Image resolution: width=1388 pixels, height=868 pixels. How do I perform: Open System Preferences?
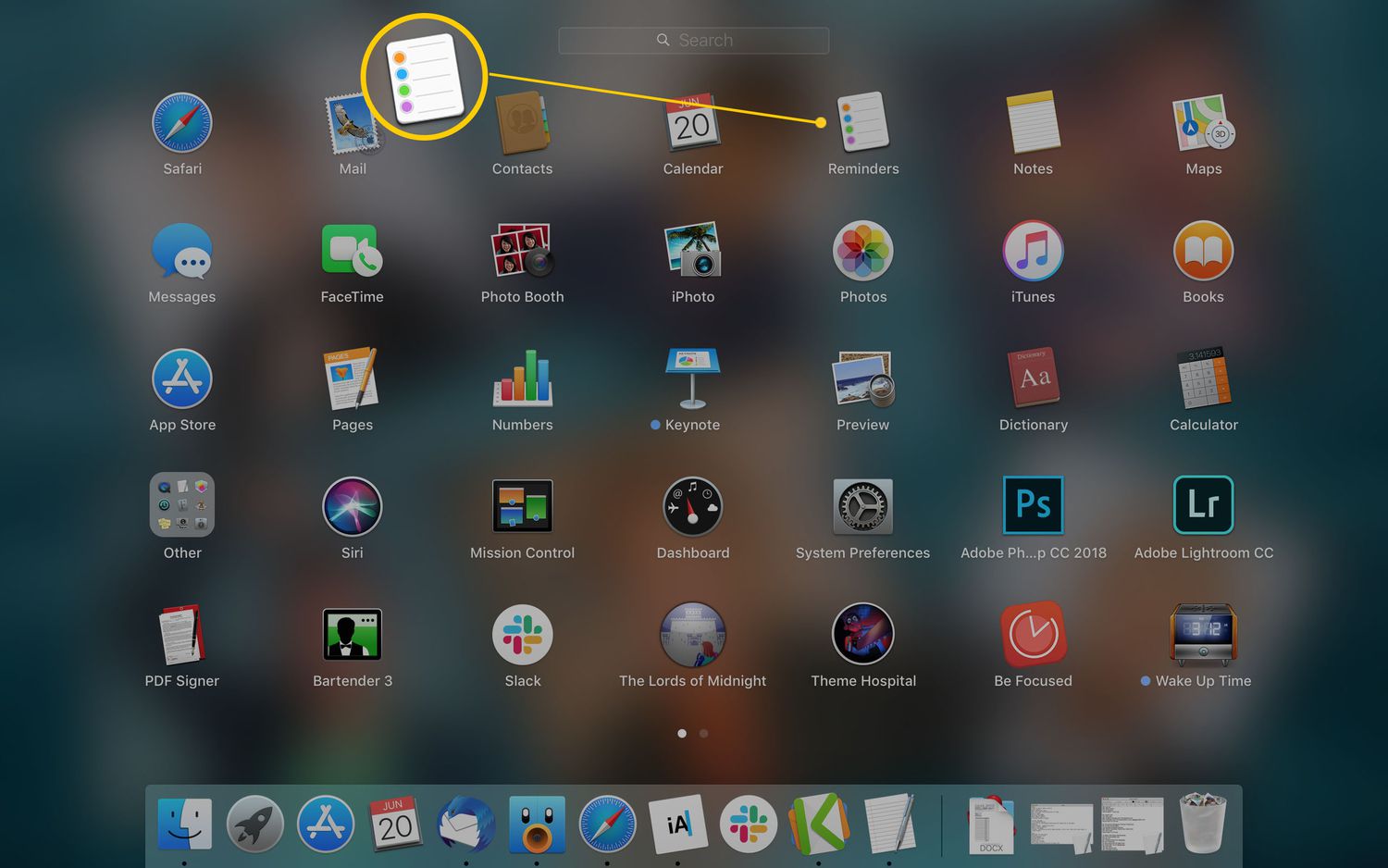point(863,506)
